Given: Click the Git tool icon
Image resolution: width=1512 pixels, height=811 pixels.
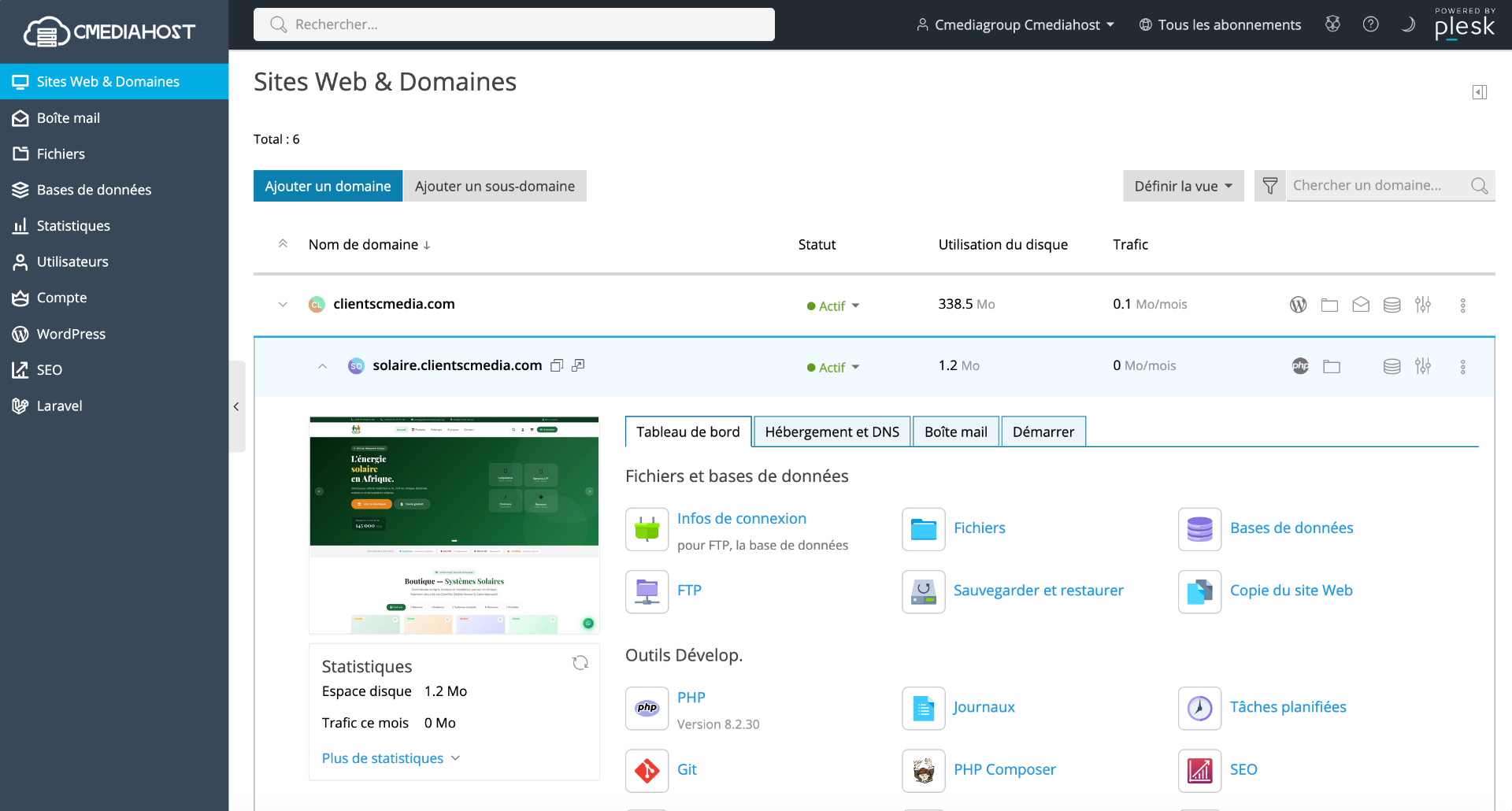Looking at the screenshot, I should point(647,771).
